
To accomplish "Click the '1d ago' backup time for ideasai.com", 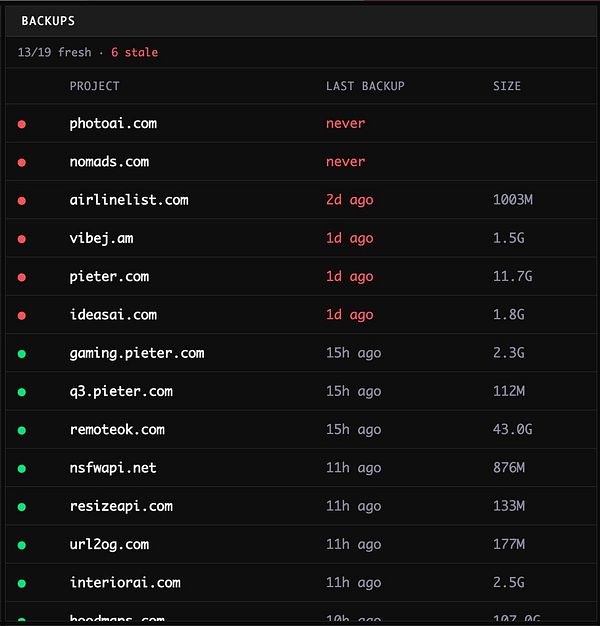I will tap(350, 315).
